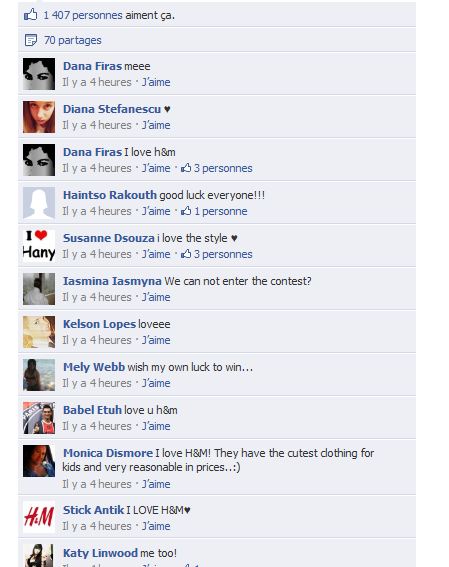Click J'aime under Iasmina Iasmyna's comment
Image resolution: width=449 pixels, height=567 pixels.
pyautogui.click(x=156, y=297)
